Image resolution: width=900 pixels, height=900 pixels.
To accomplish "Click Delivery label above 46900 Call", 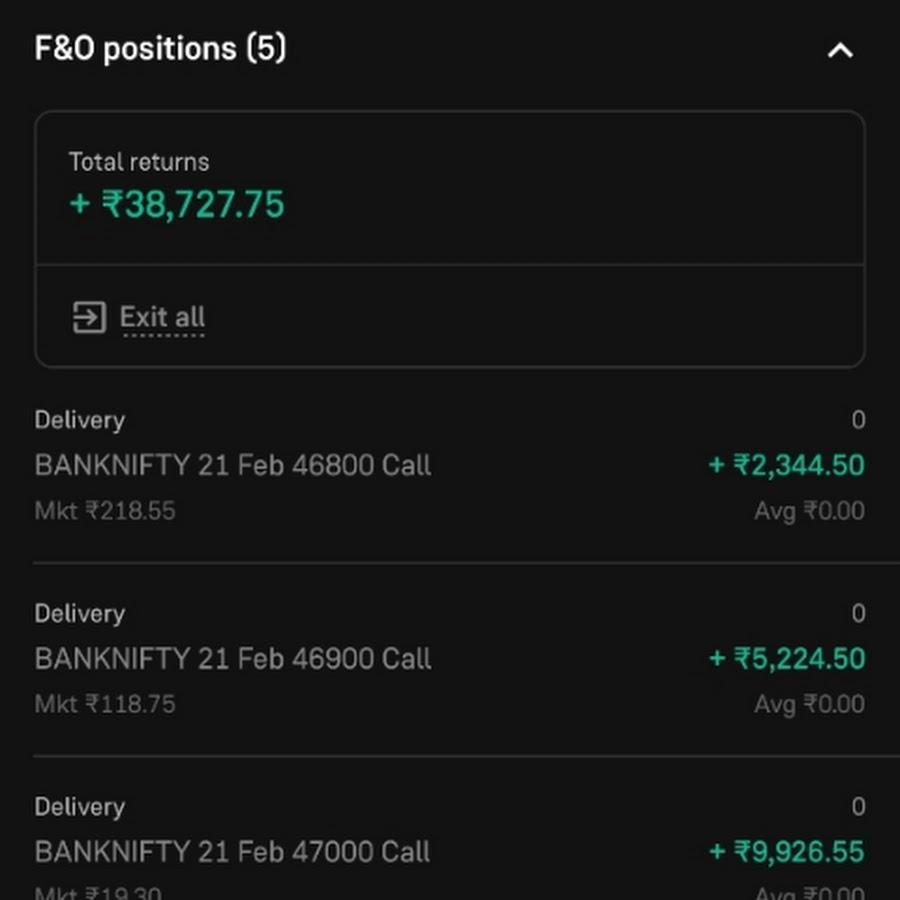I will point(80,614).
